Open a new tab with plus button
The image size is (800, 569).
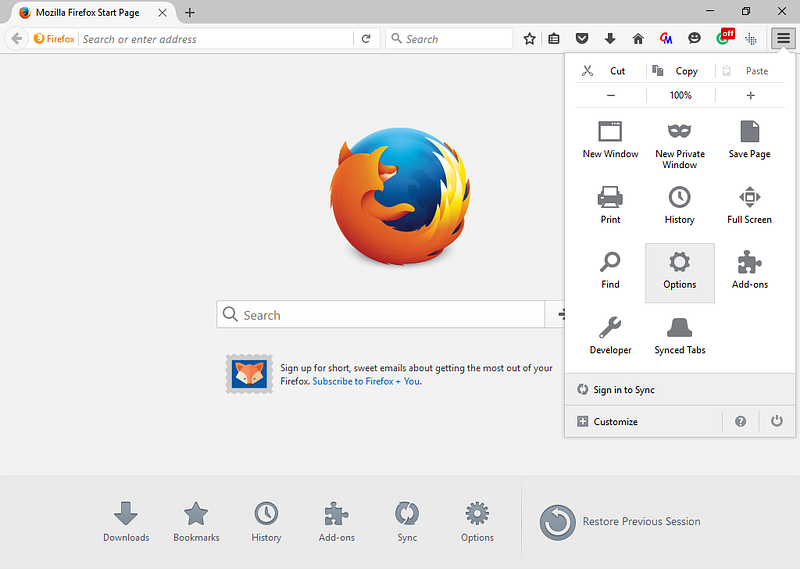coord(190,13)
